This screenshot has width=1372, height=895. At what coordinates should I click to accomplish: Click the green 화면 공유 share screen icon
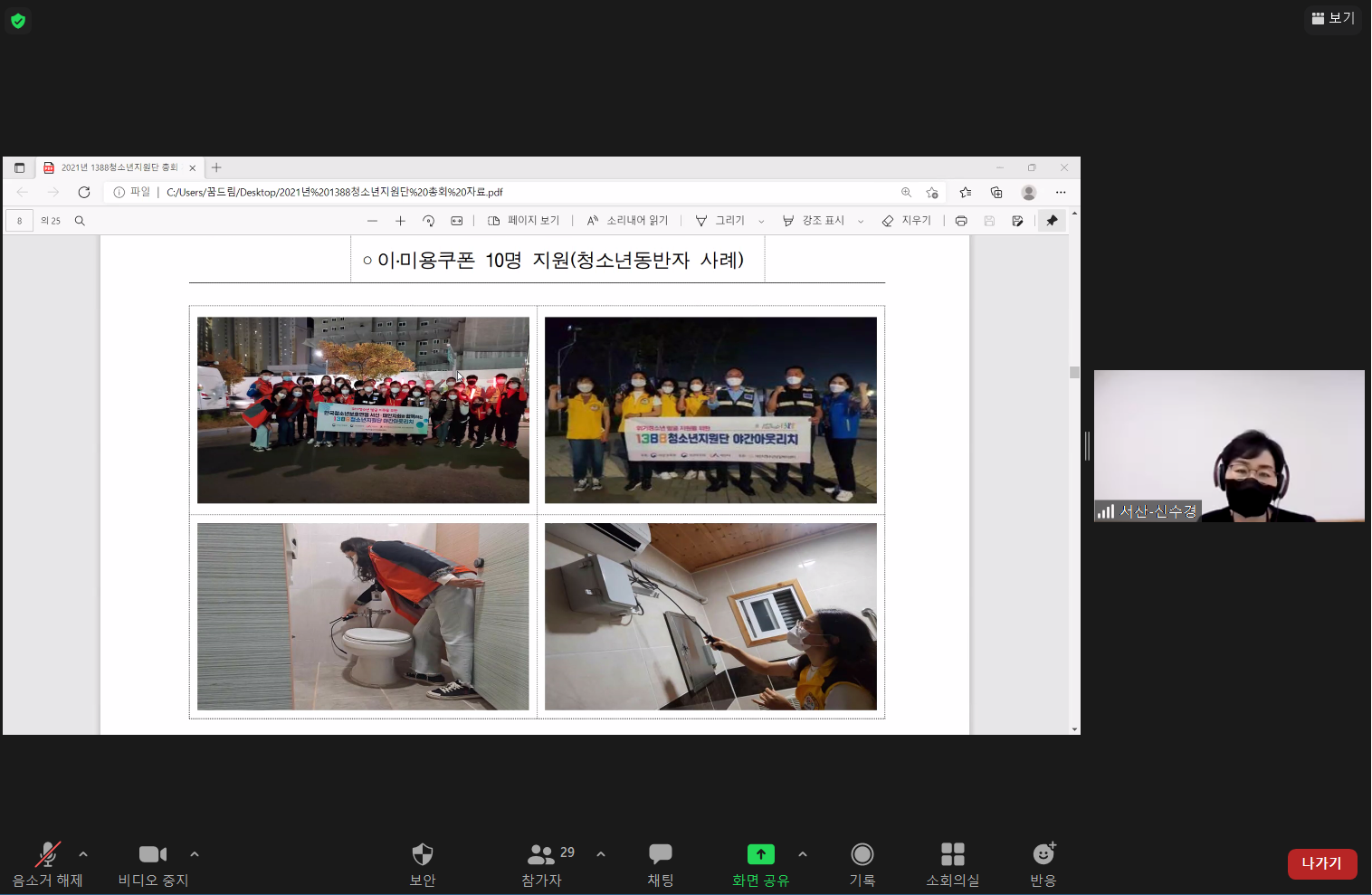(x=760, y=854)
